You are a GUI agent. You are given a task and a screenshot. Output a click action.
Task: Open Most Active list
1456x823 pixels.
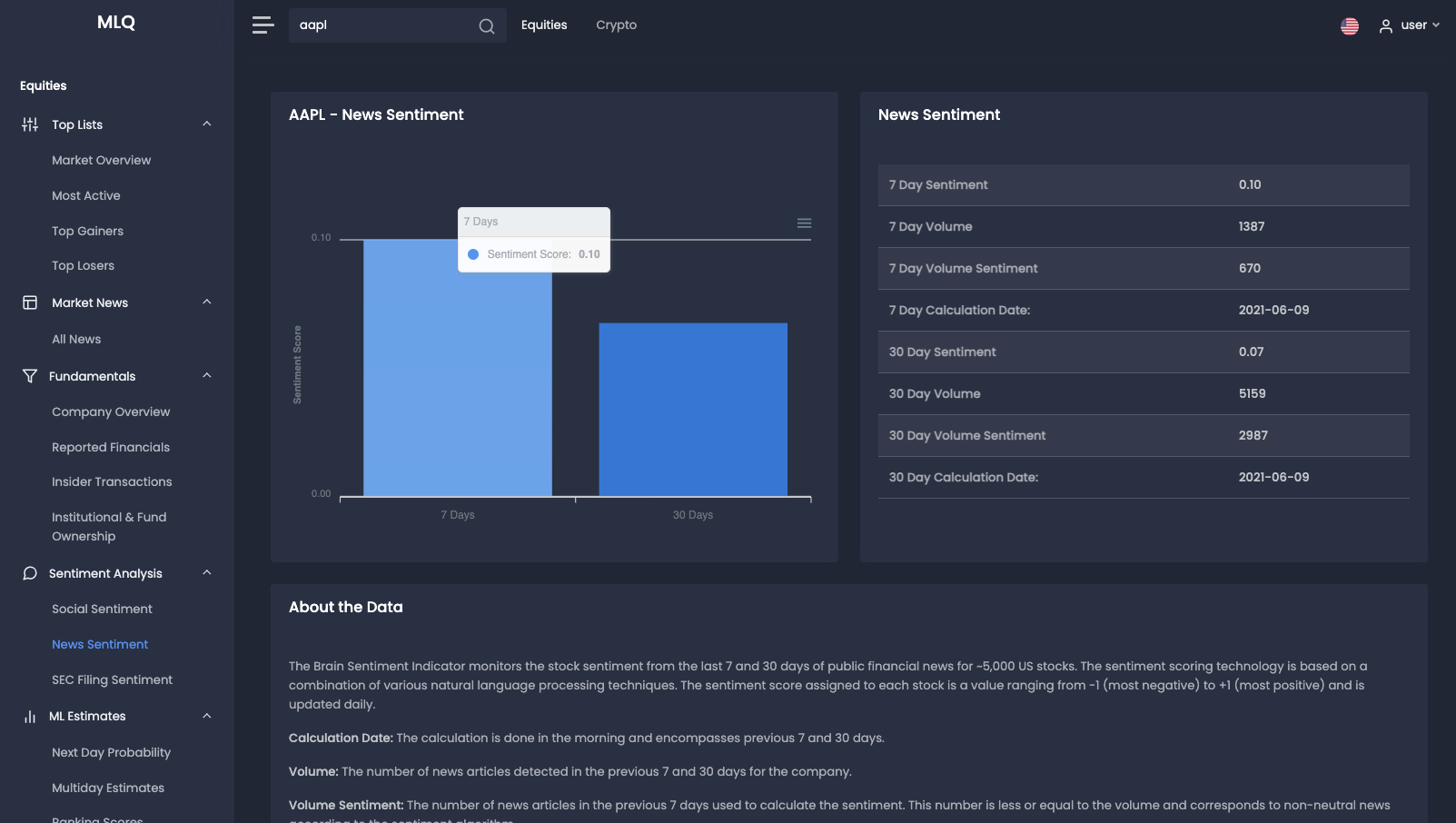[x=86, y=195]
